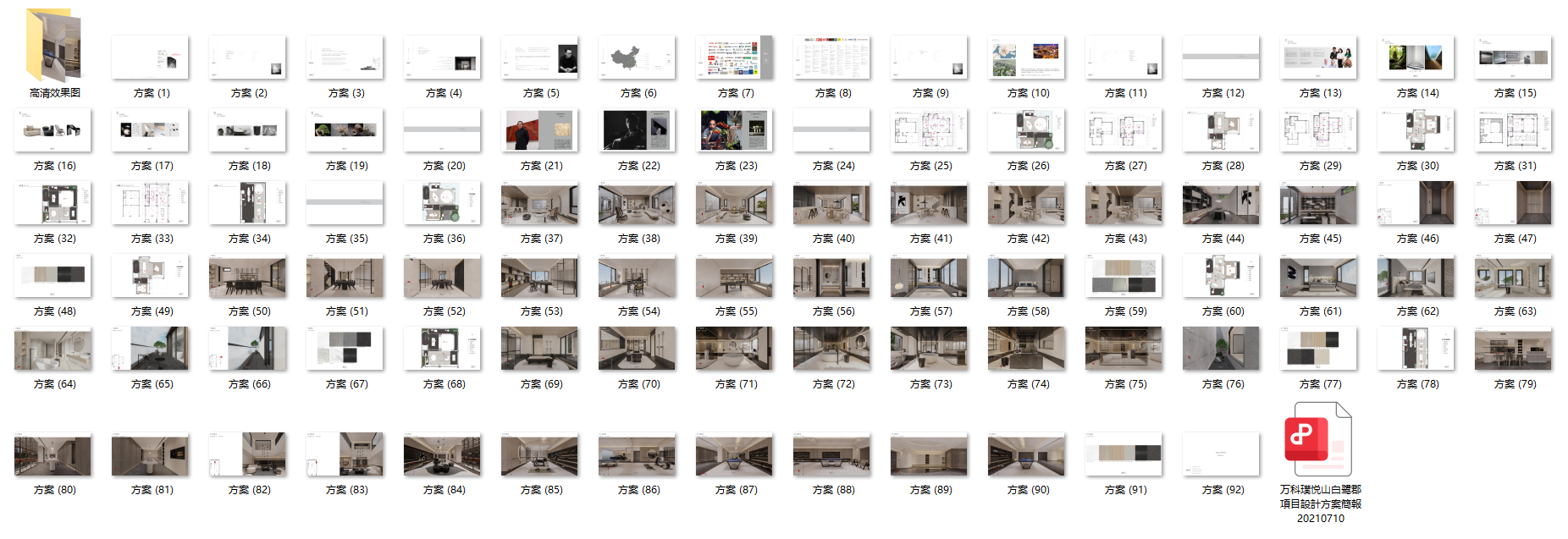Screen dimensions: 1568x539
Task: Click the file name 方案 (74)
Action: [x=1028, y=384]
